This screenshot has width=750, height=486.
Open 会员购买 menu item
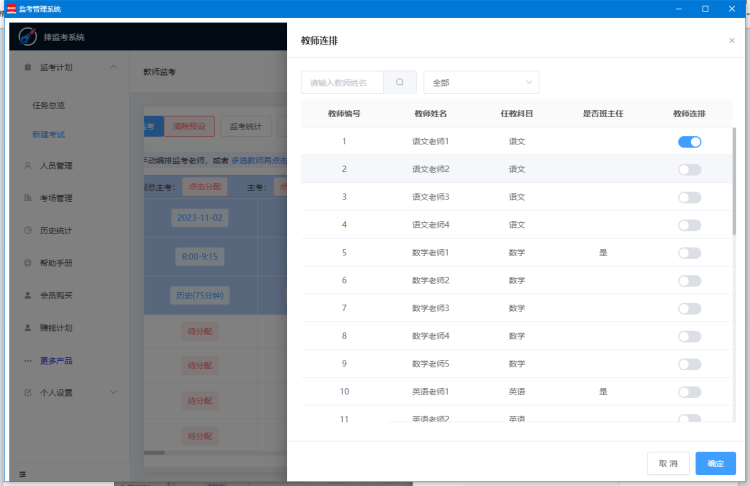56,295
